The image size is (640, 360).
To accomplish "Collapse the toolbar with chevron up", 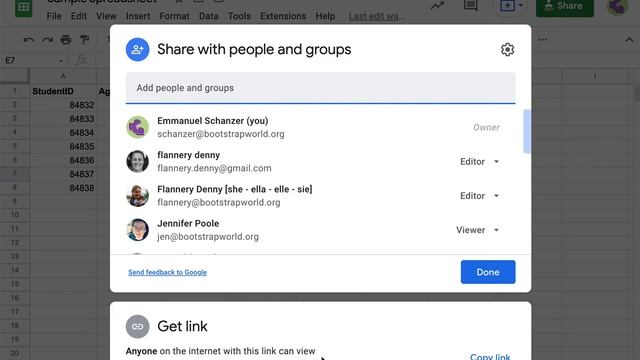I will (x=629, y=40).
